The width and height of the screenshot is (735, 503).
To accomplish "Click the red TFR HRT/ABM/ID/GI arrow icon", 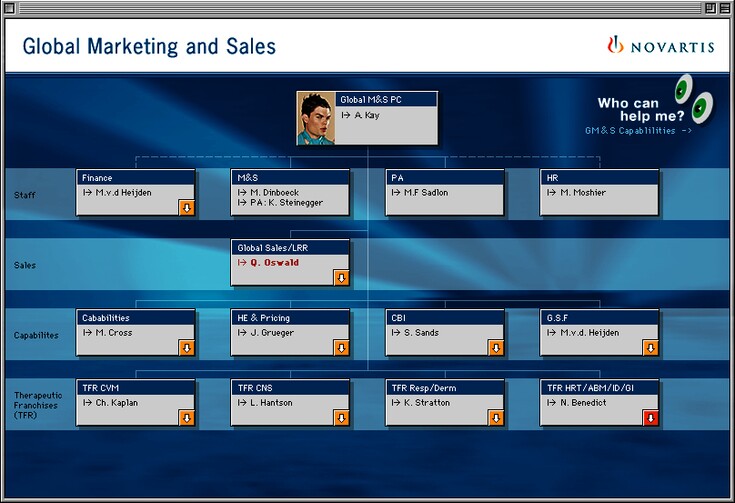I will tap(651, 417).
